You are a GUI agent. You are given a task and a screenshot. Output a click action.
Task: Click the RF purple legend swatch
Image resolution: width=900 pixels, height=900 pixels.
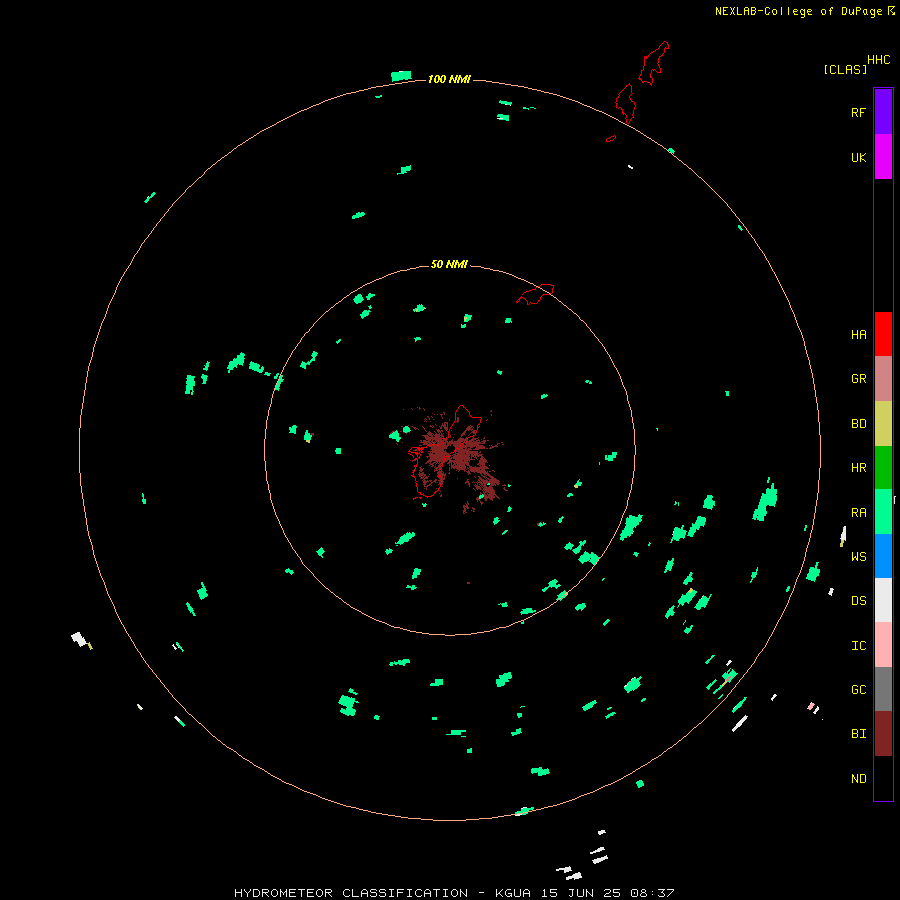tap(883, 112)
